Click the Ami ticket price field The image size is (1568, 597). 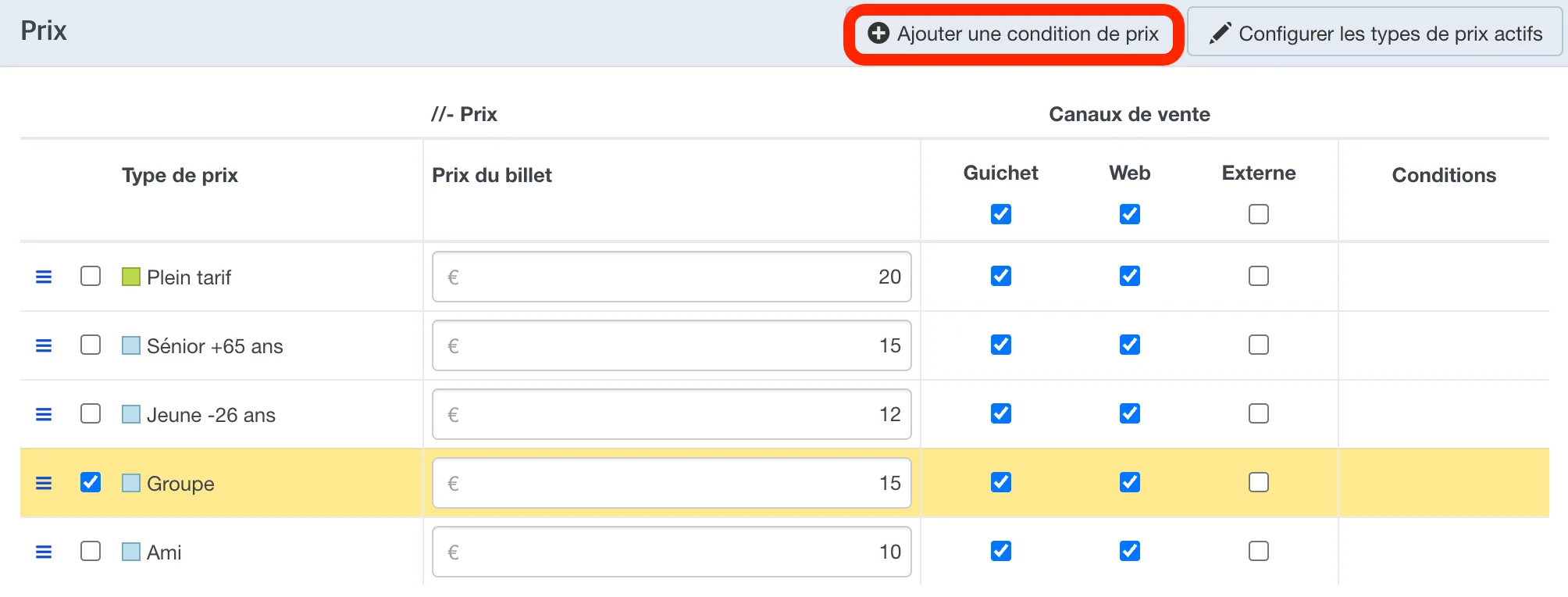(672, 552)
